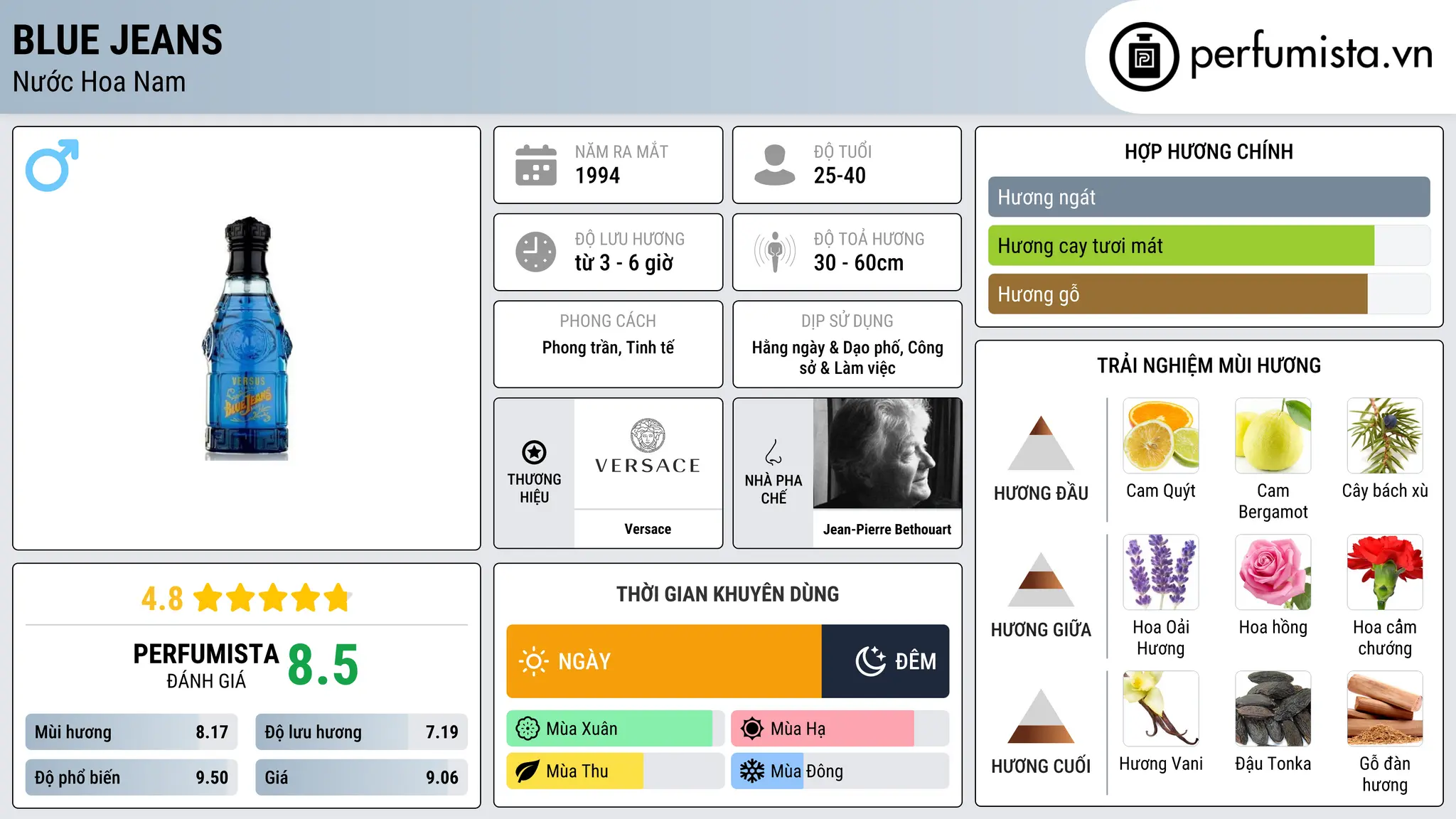Select the Hoa cẩm chướng carnation image
The image size is (1456, 819).
tap(1385, 572)
